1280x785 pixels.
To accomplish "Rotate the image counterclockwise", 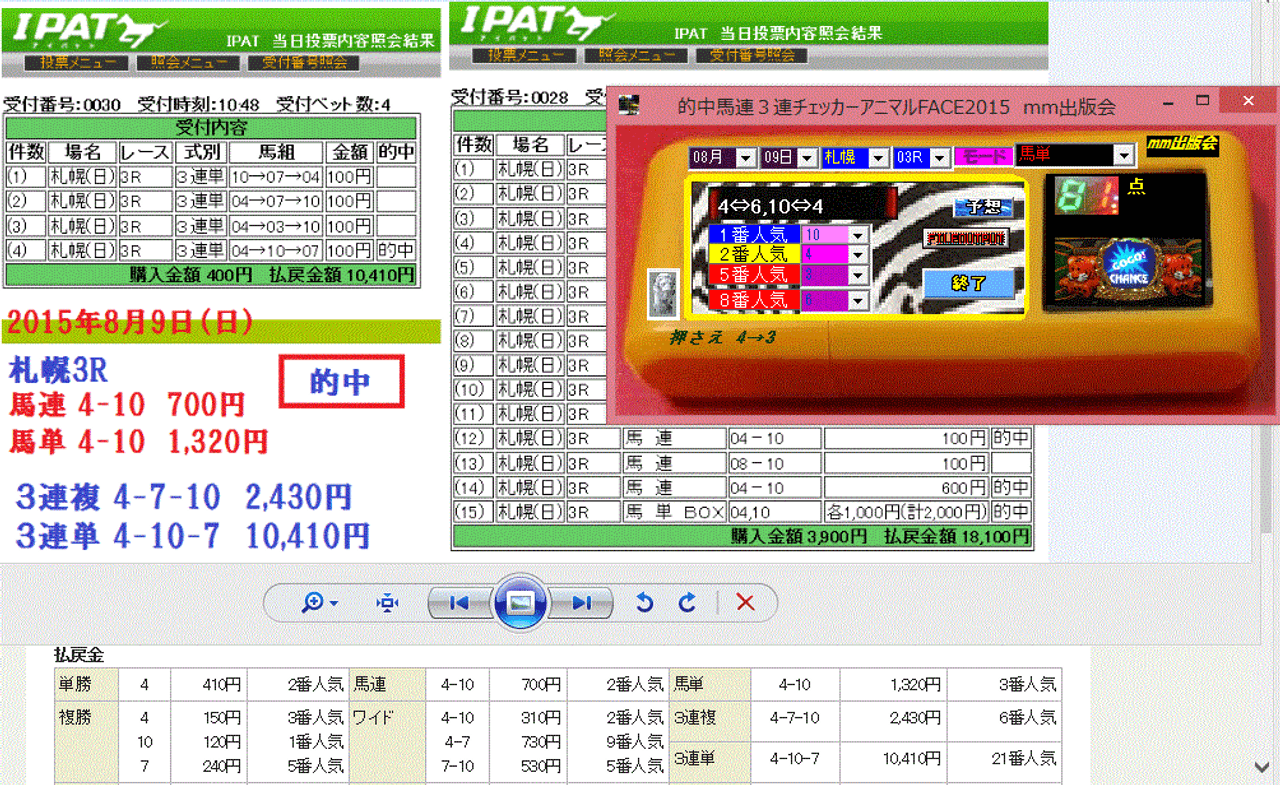I will [x=644, y=603].
